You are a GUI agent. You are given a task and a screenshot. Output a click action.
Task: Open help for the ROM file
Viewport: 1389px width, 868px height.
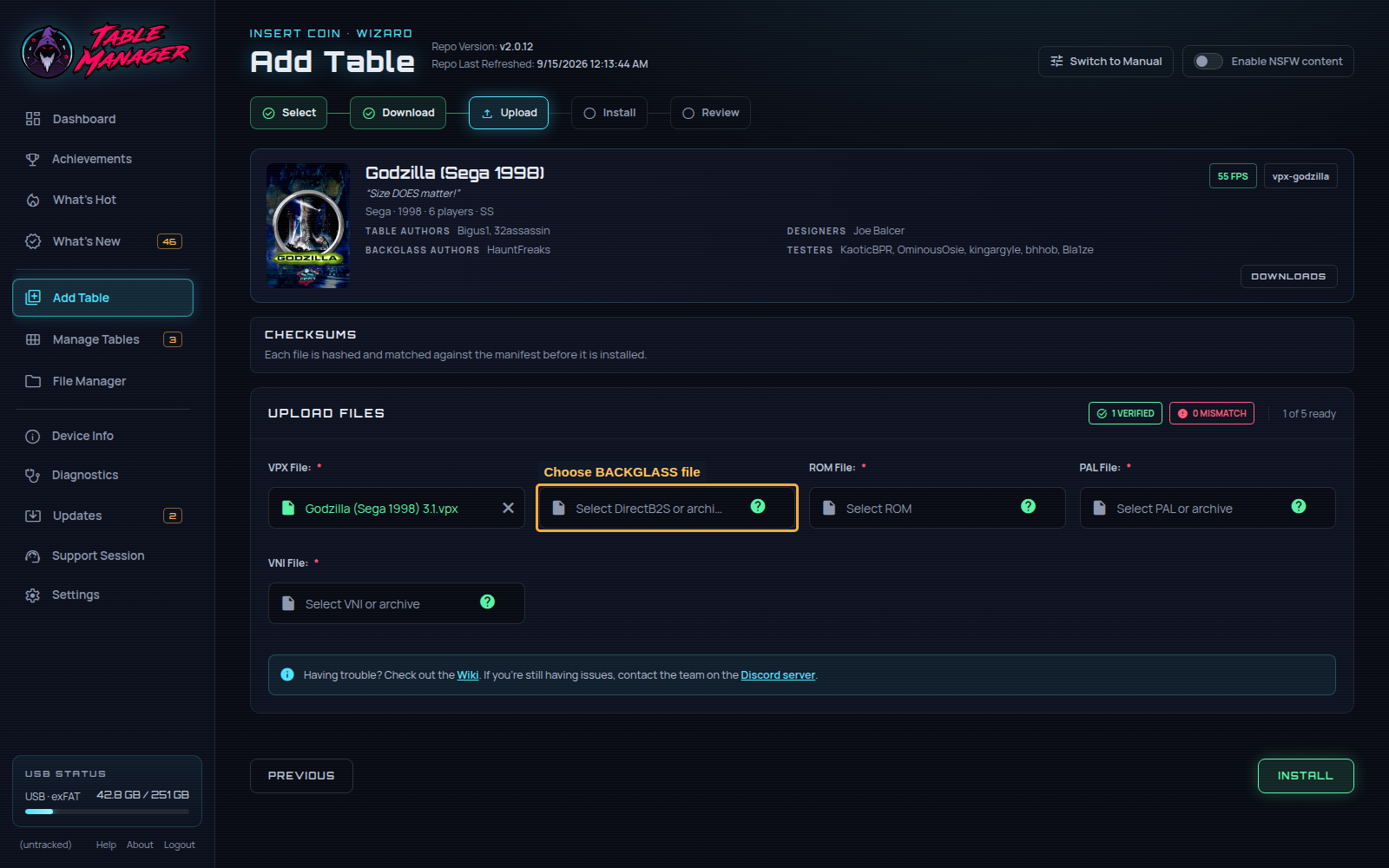tap(1029, 506)
